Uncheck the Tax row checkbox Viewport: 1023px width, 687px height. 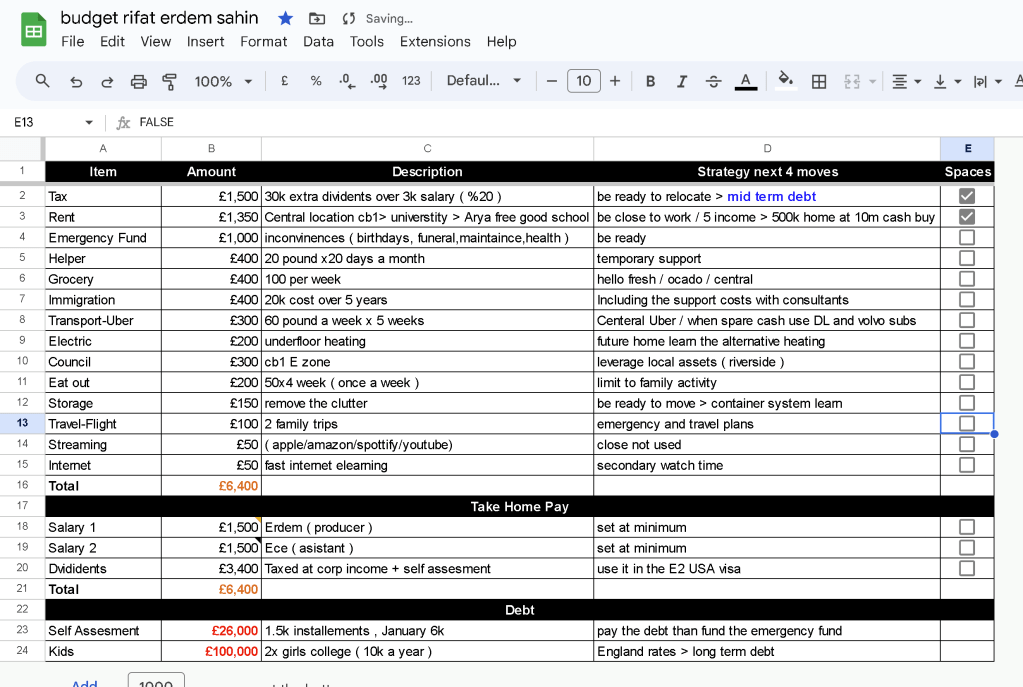pyautogui.click(x=967, y=196)
